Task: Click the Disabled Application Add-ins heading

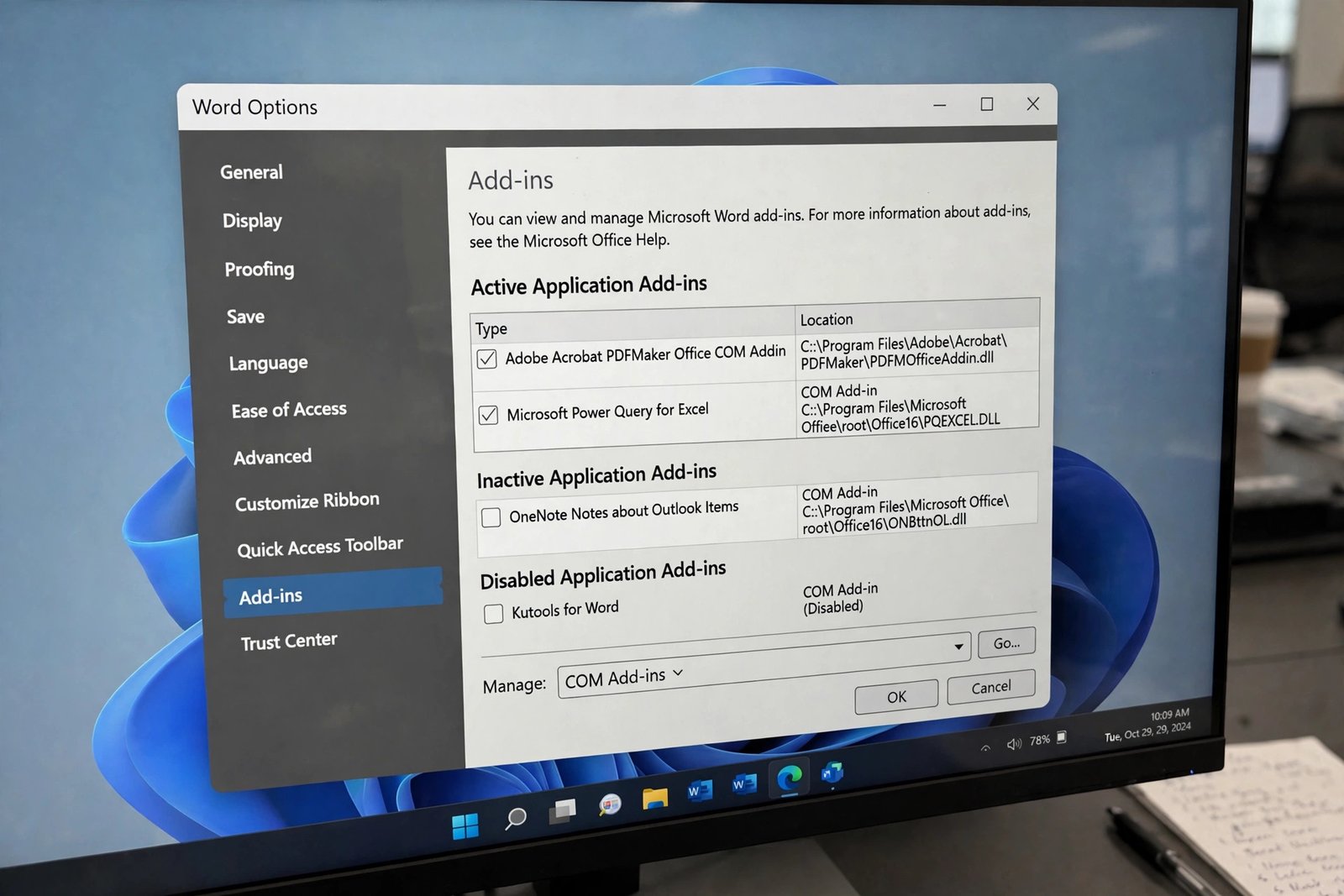Action: 603,574
